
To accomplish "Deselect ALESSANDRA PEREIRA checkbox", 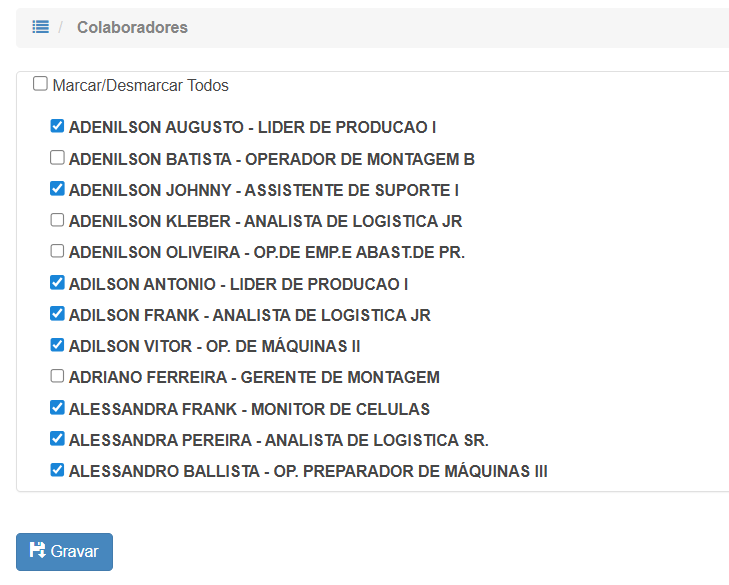I will (x=57, y=439).
